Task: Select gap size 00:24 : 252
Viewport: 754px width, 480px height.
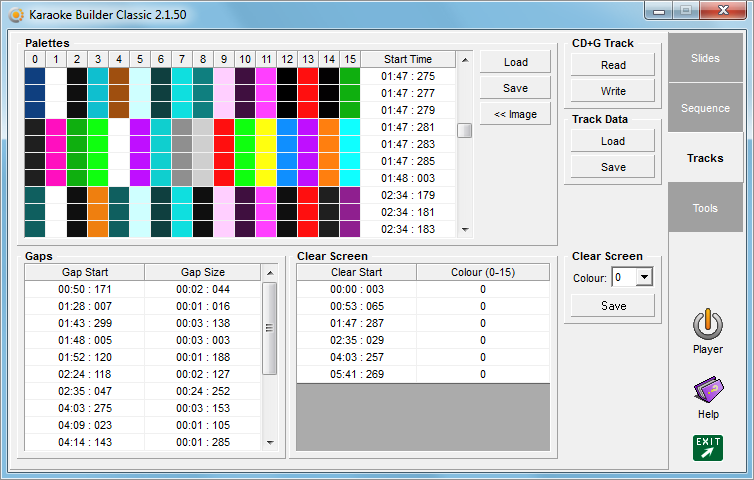Action: (203, 391)
